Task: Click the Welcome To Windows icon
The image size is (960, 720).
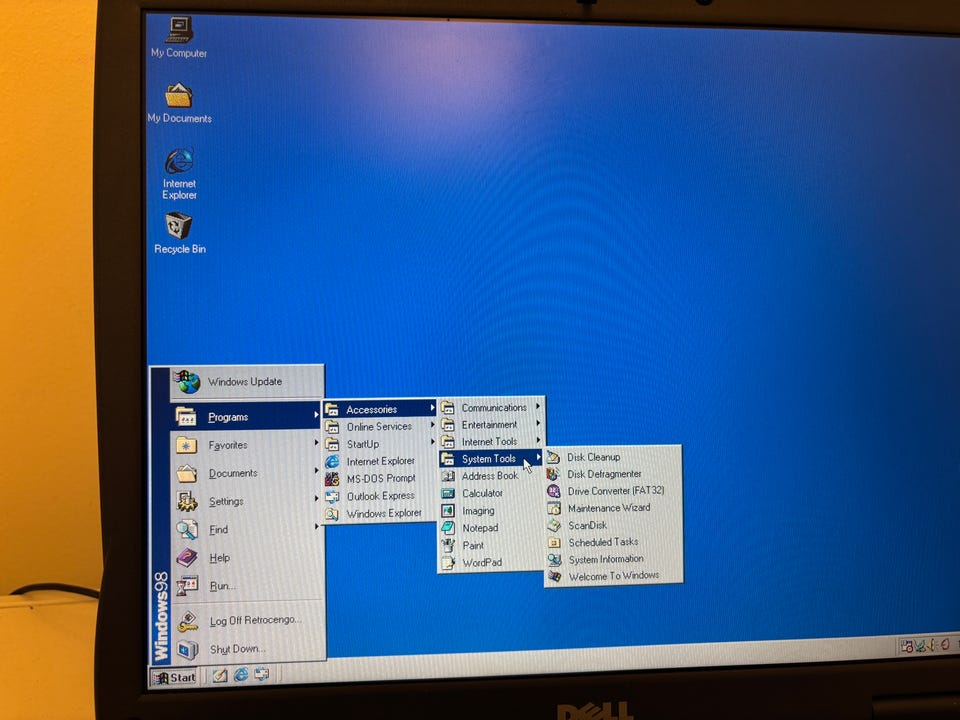Action: [555, 577]
